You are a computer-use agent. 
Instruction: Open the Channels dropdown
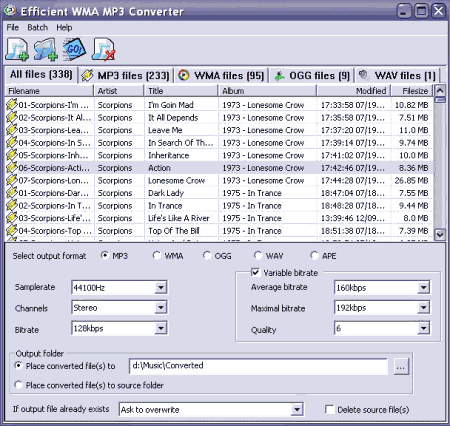[x=161, y=308]
